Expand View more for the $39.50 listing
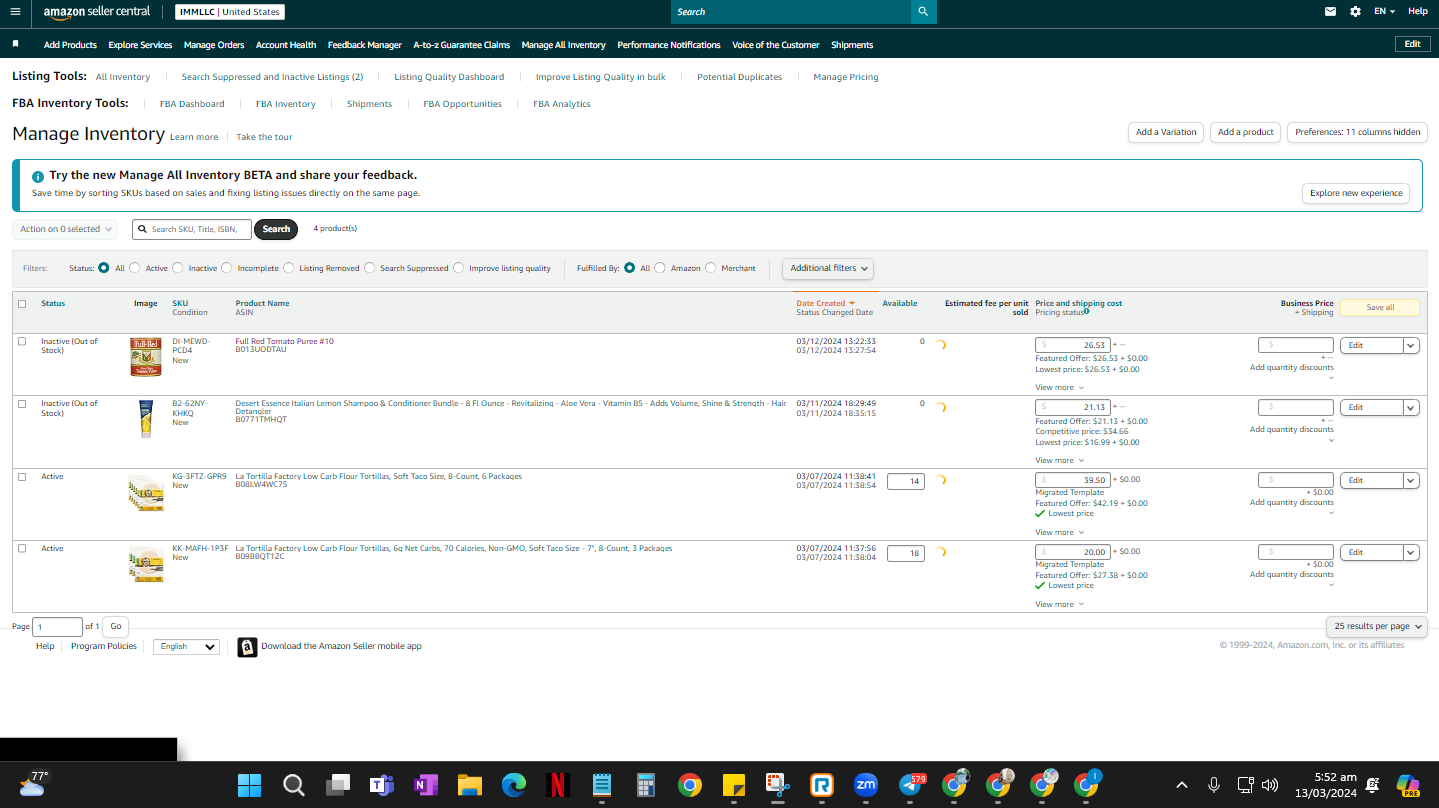The width and height of the screenshot is (1439, 808). pos(1059,533)
